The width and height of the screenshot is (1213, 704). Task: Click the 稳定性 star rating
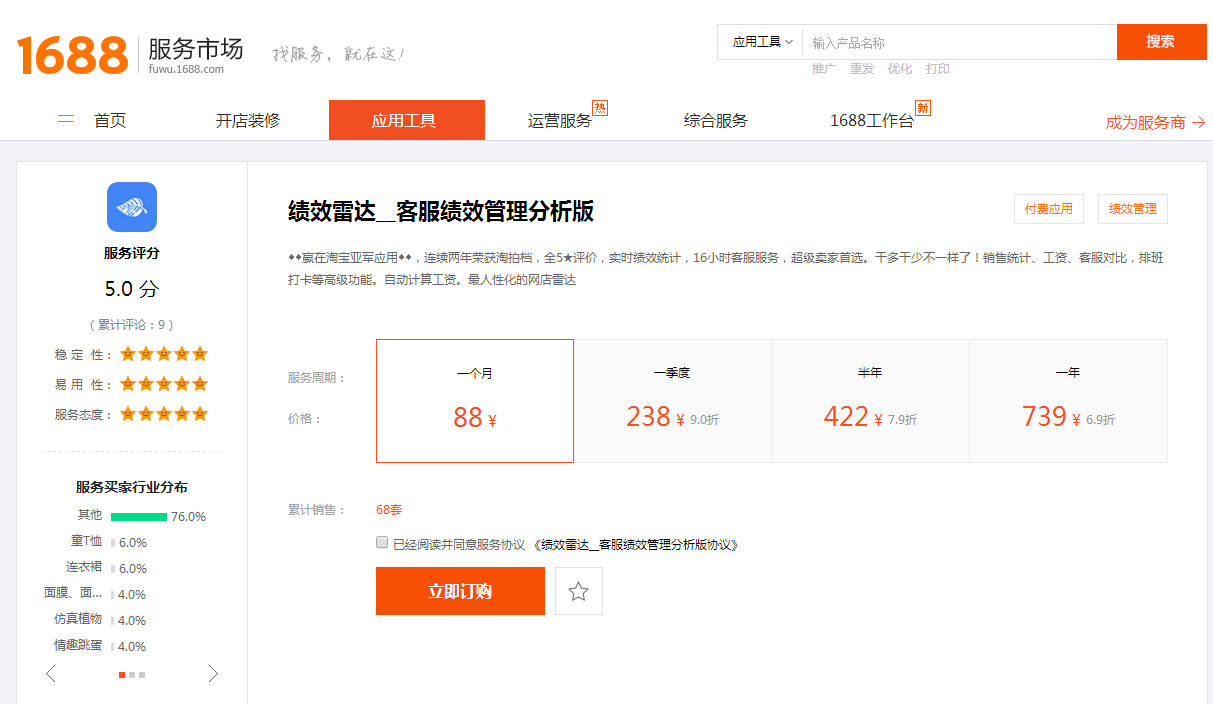click(164, 354)
